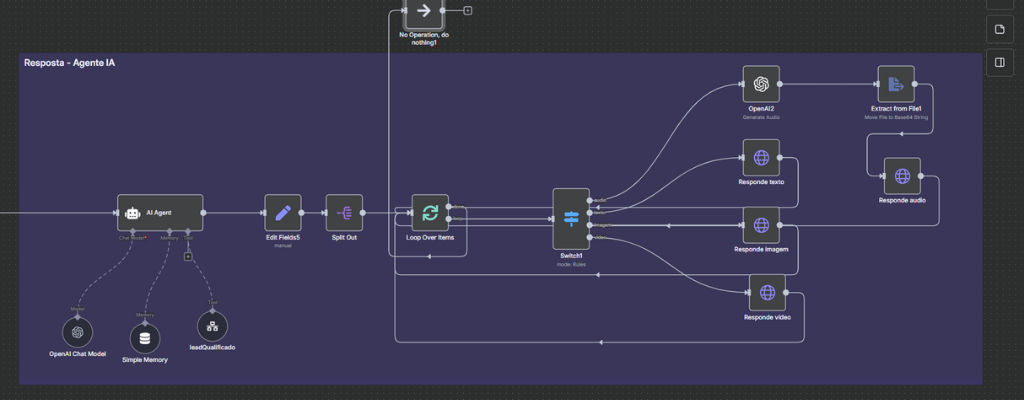1024x400 pixels.
Task: Add a tool via AI Agent plus button
Action: [187, 256]
